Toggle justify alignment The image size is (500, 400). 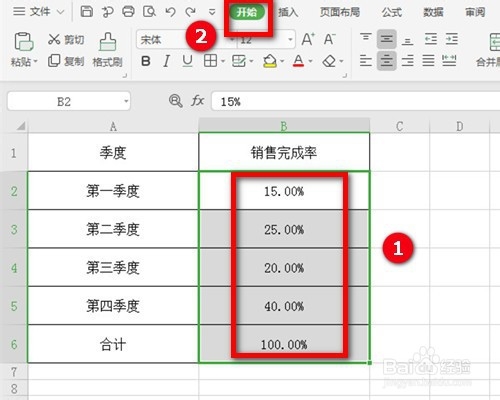428,61
